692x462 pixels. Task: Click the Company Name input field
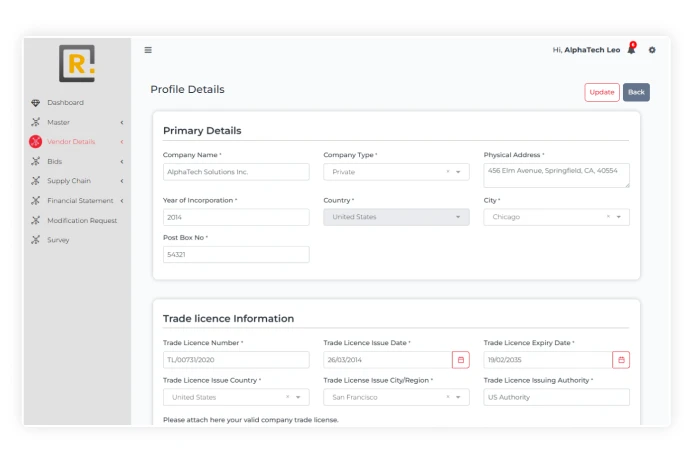point(236,172)
